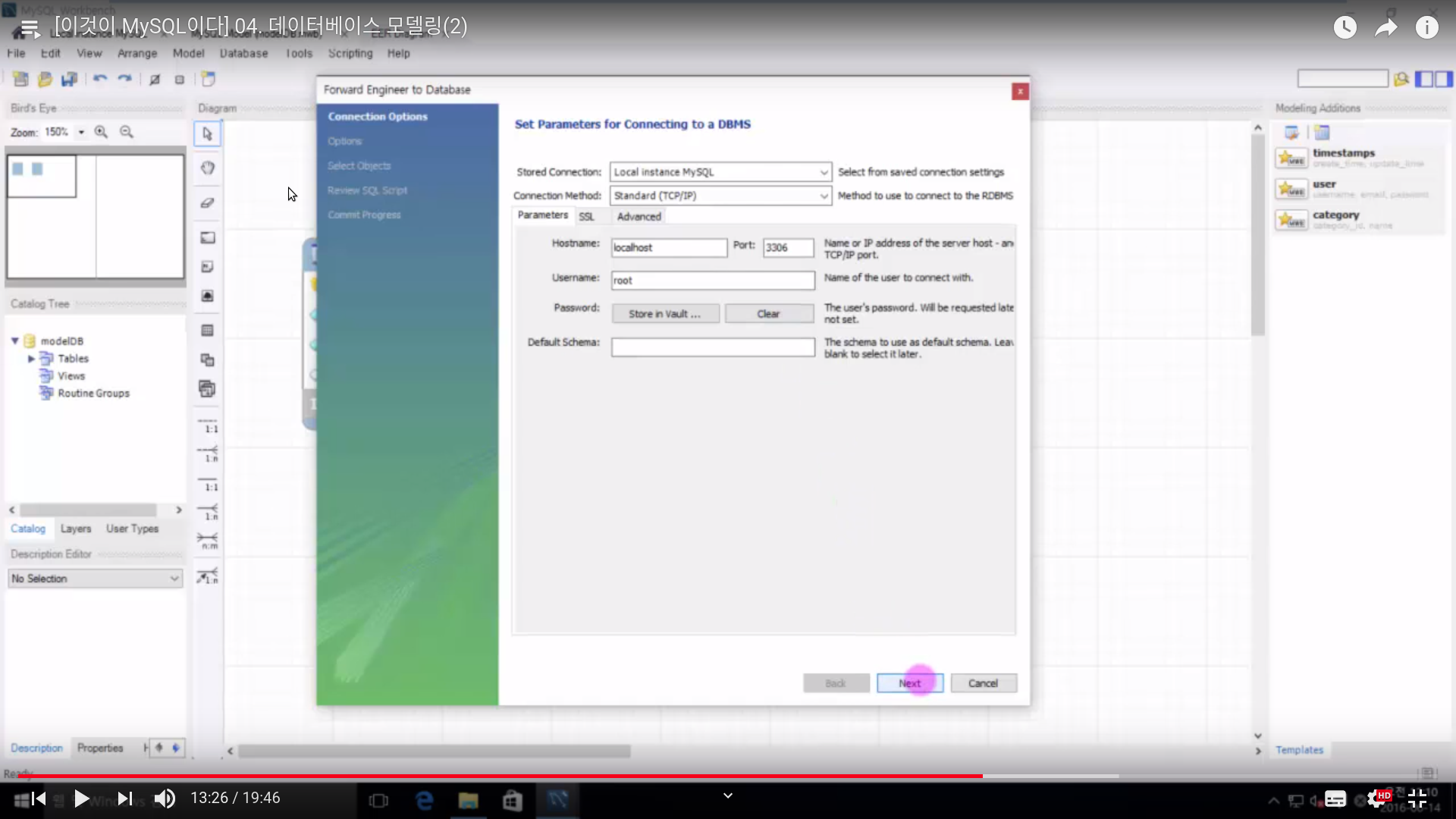Click the open model folder icon
This screenshot has height=819, width=1456.
click(x=45, y=79)
